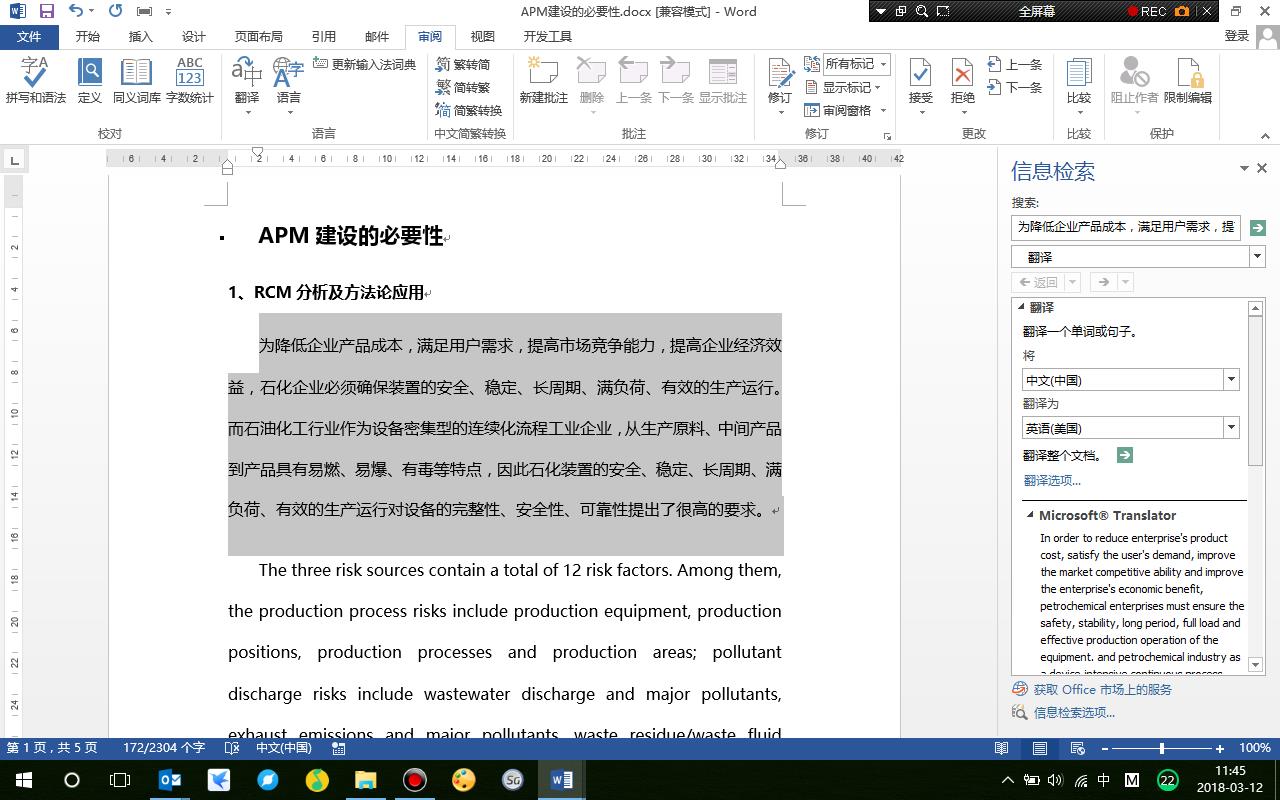Open File Explorer from the taskbar

point(365,780)
